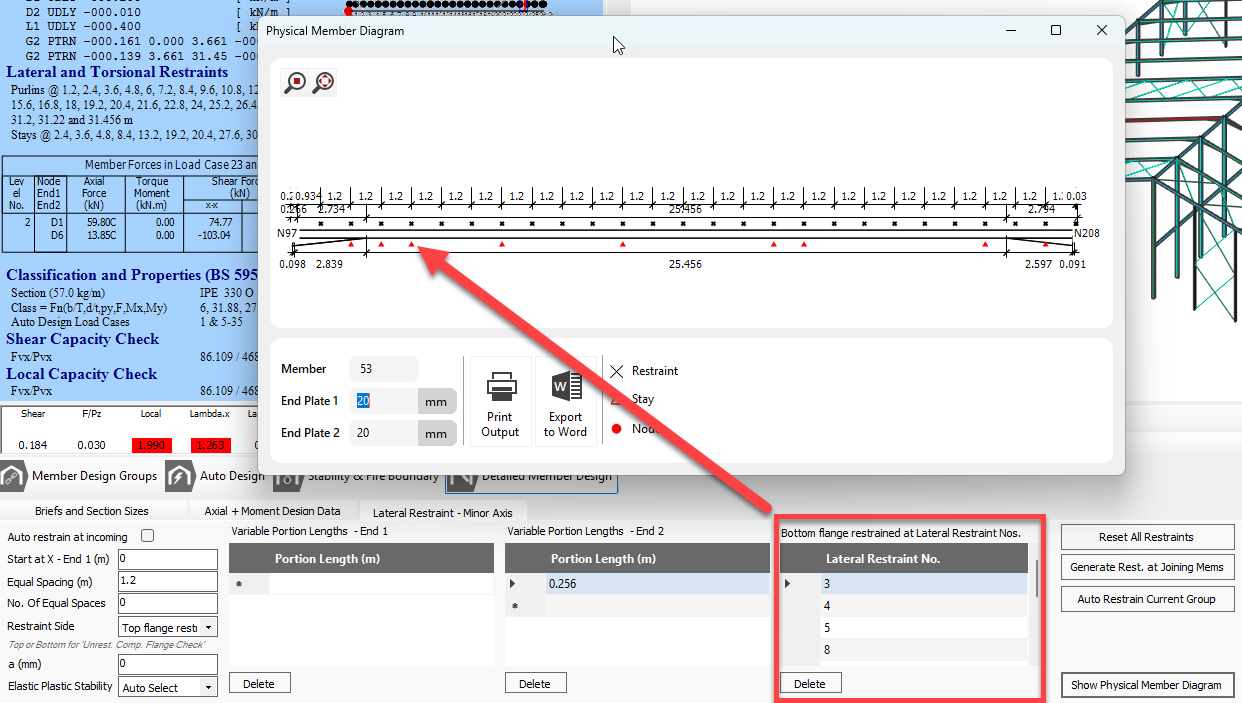The image size is (1242, 703).
Task: Select Lateral Restraint - Minor Axis tab
Action: (442, 512)
